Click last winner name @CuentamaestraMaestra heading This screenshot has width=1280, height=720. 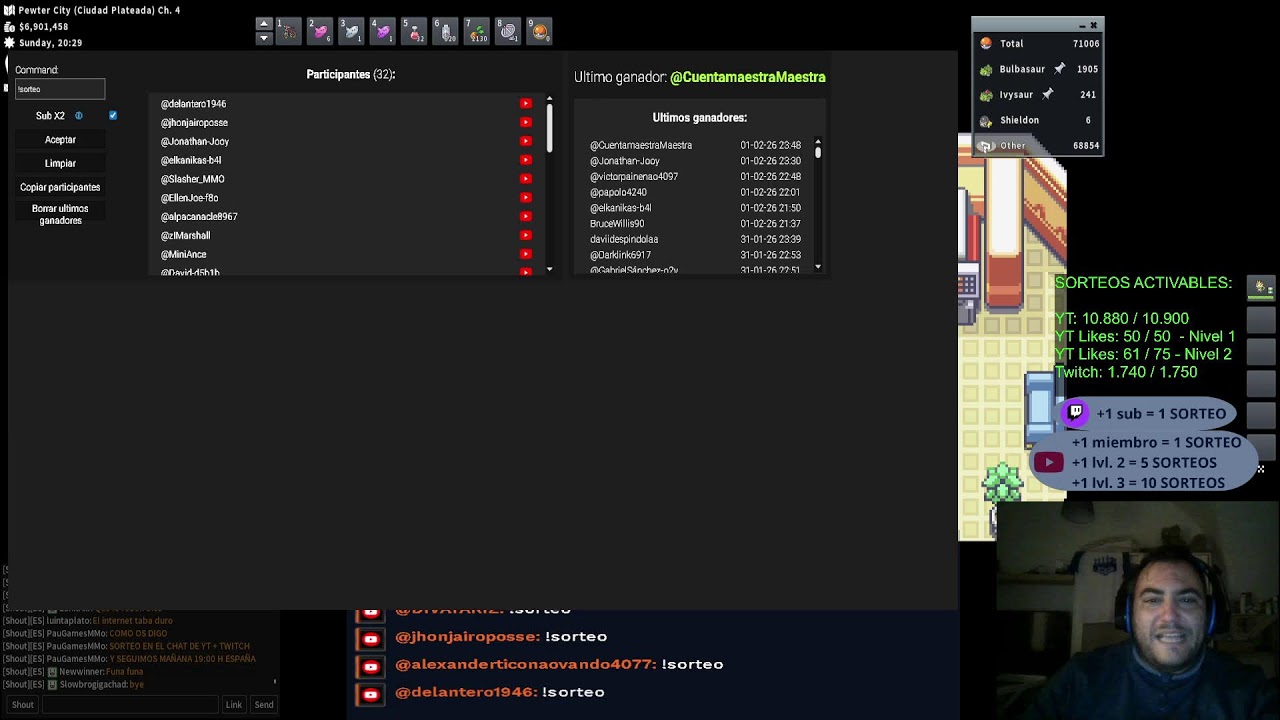[x=748, y=77]
